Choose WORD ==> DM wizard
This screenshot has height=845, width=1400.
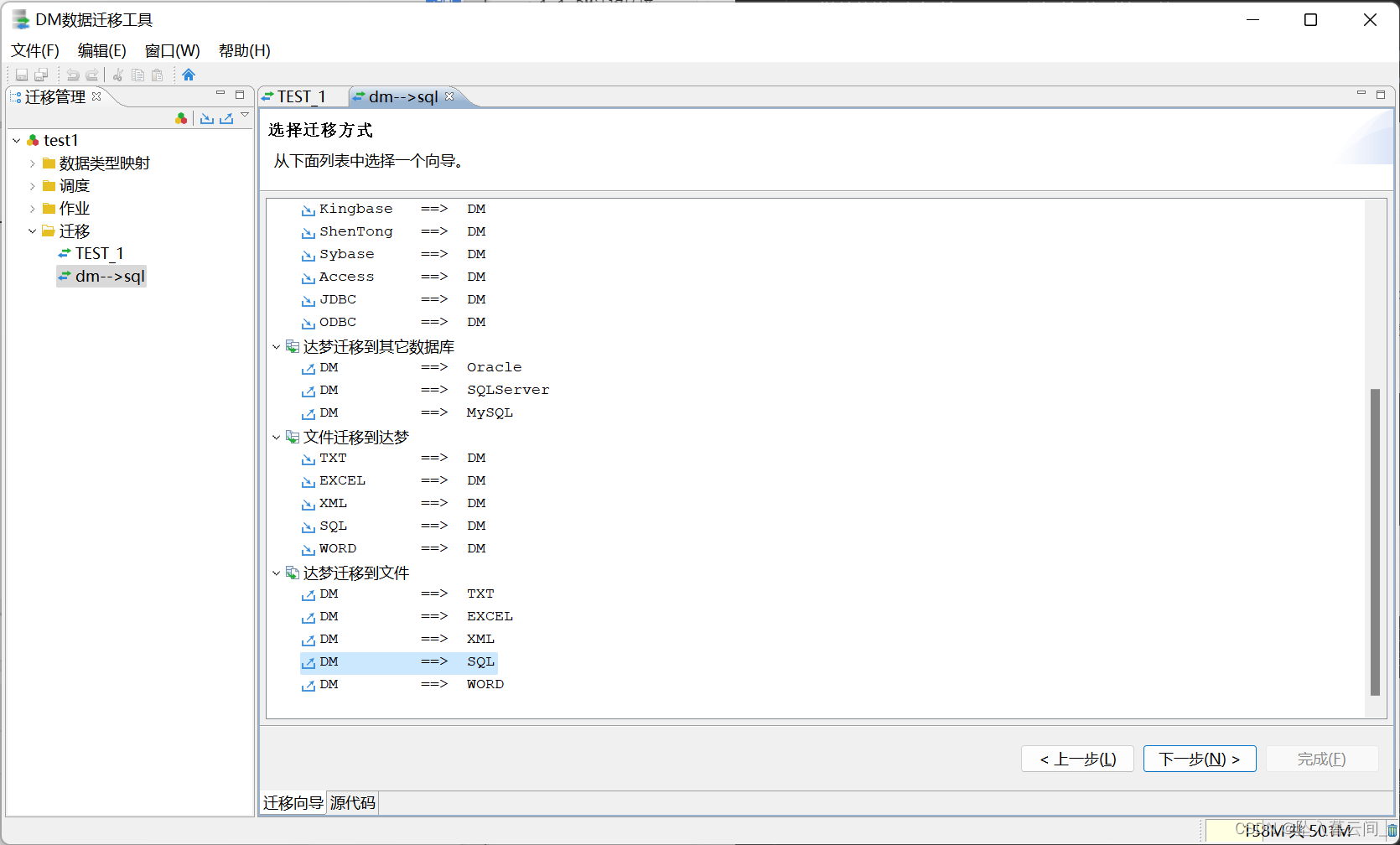[x=393, y=548]
